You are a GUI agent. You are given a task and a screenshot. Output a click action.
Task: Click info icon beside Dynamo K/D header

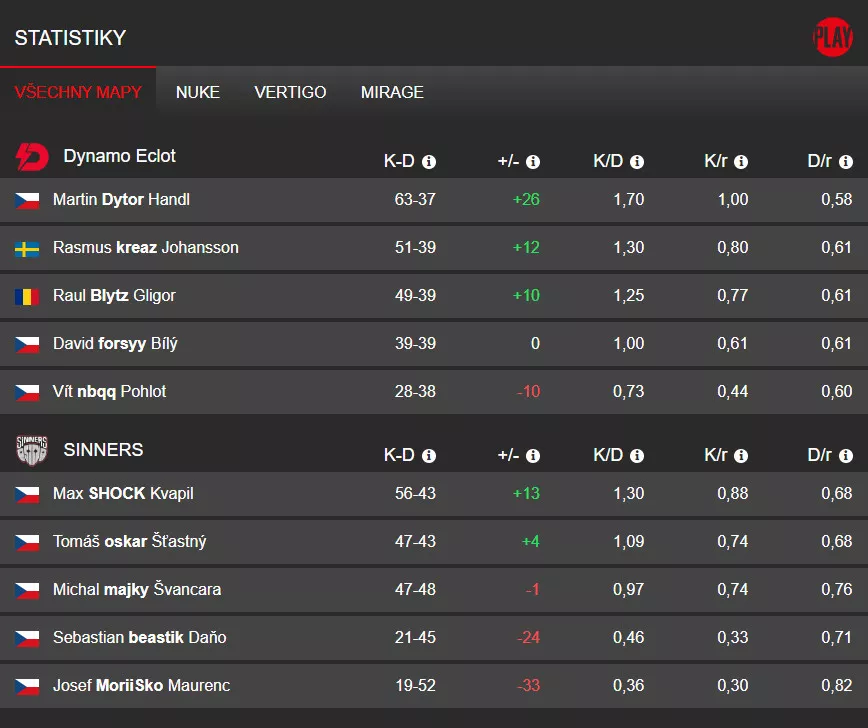pyautogui.click(x=637, y=162)
